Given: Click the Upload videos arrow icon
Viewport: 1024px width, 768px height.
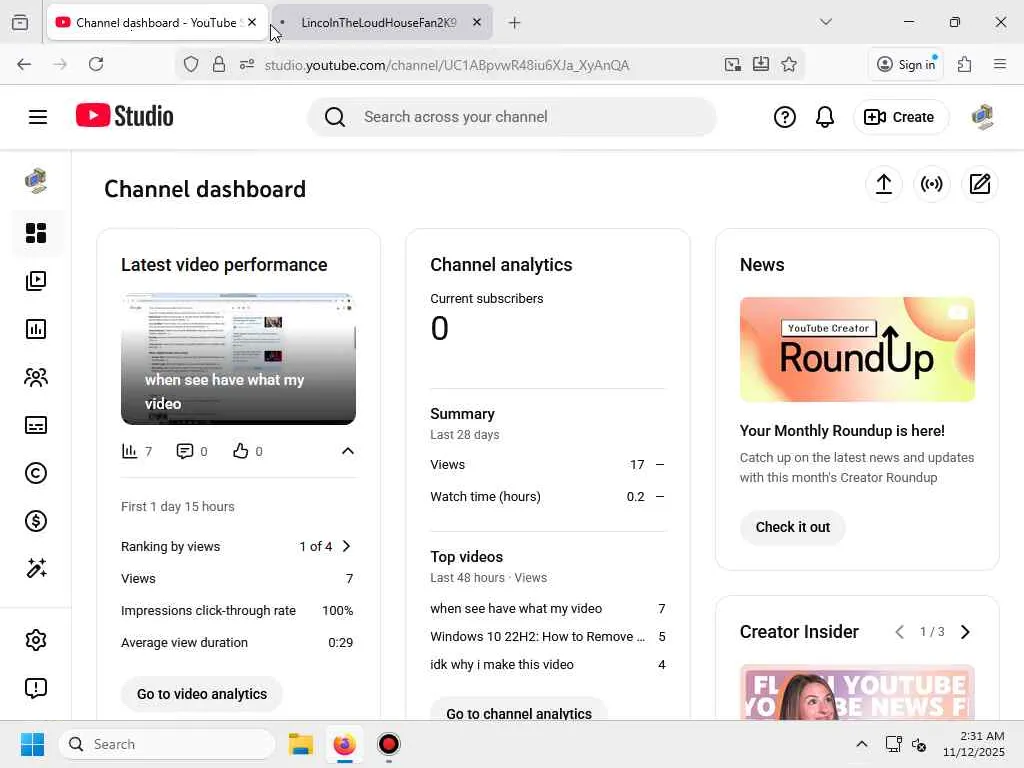Looking at the screenshot, I should (x=884, y=184).
